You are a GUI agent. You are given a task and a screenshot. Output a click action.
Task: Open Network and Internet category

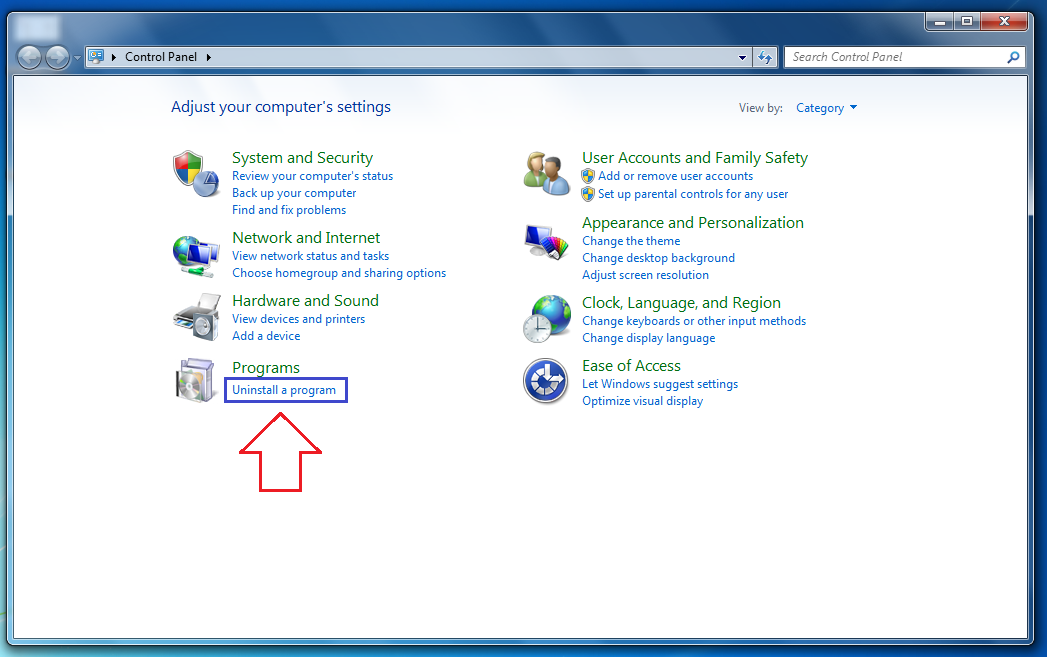coord(306,238)
